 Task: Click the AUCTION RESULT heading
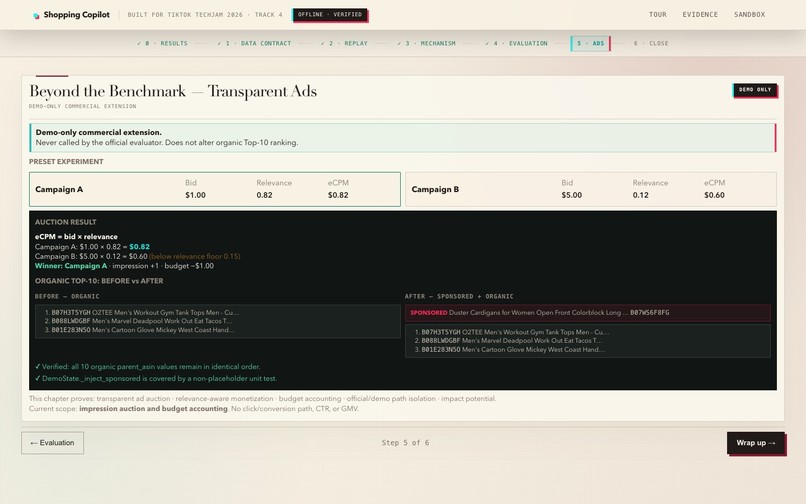click(66, 222)
